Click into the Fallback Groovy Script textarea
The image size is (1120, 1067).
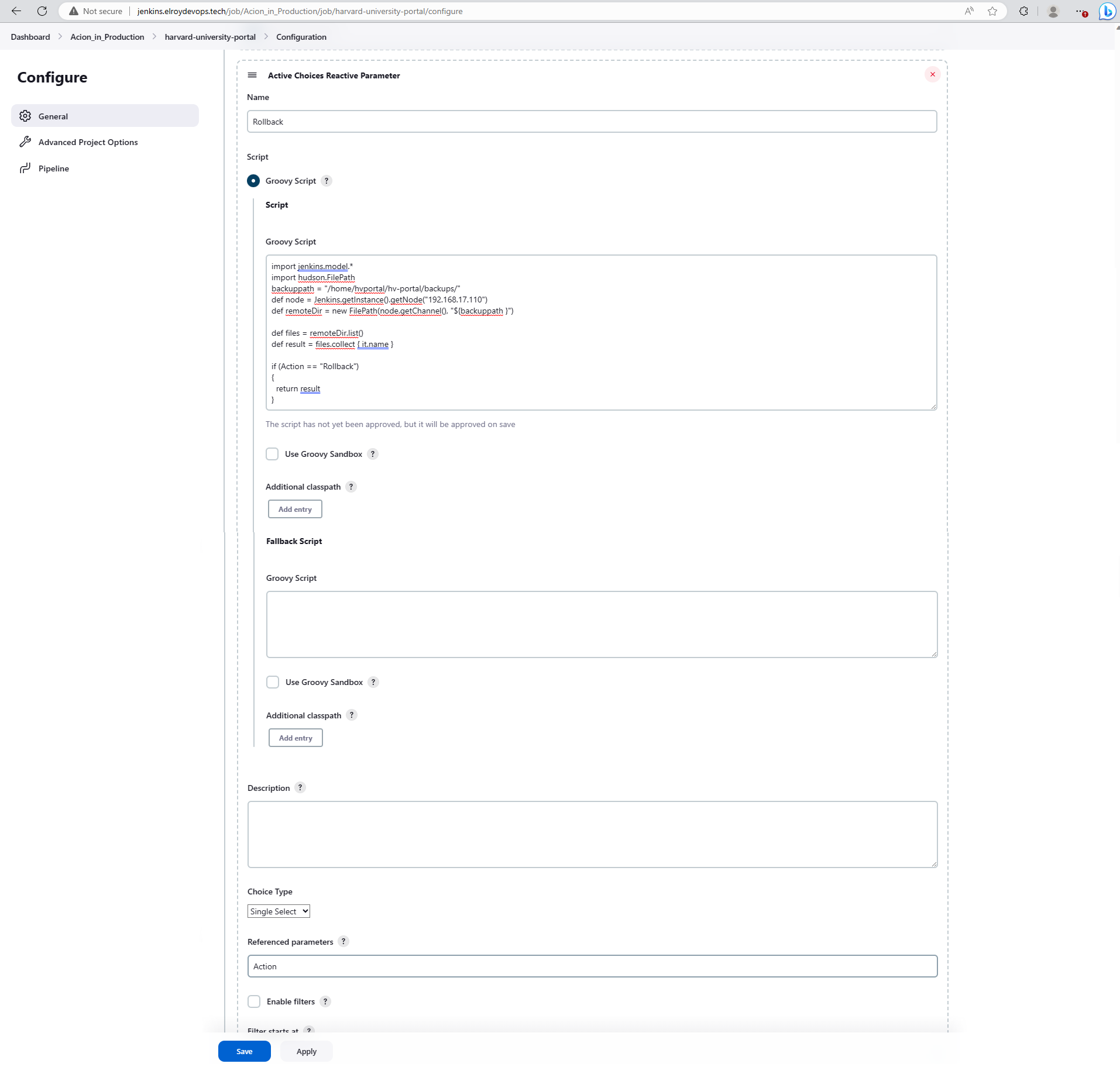[x=602, y=624]
